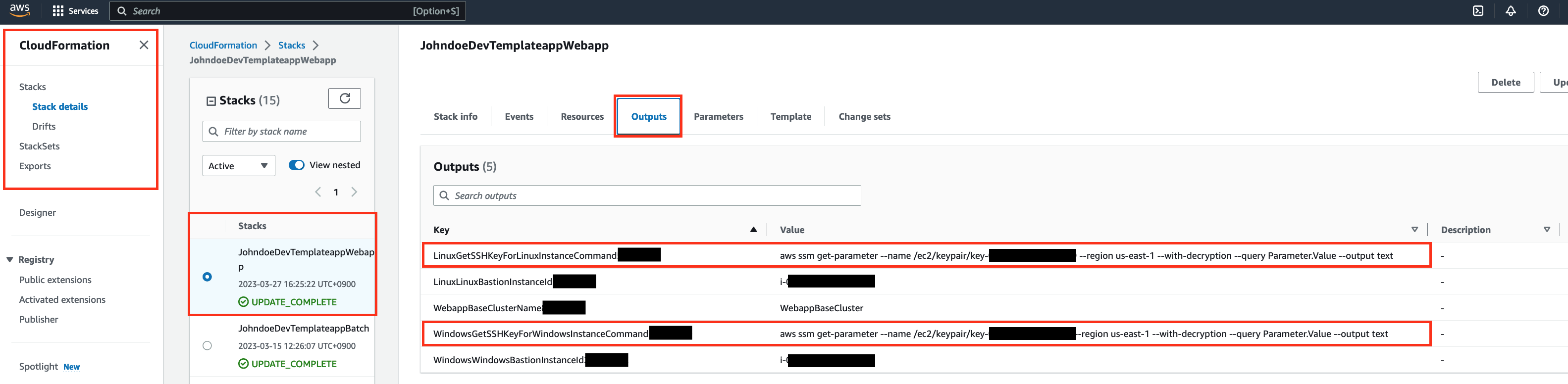Click the Value column header

pos(792,230)
